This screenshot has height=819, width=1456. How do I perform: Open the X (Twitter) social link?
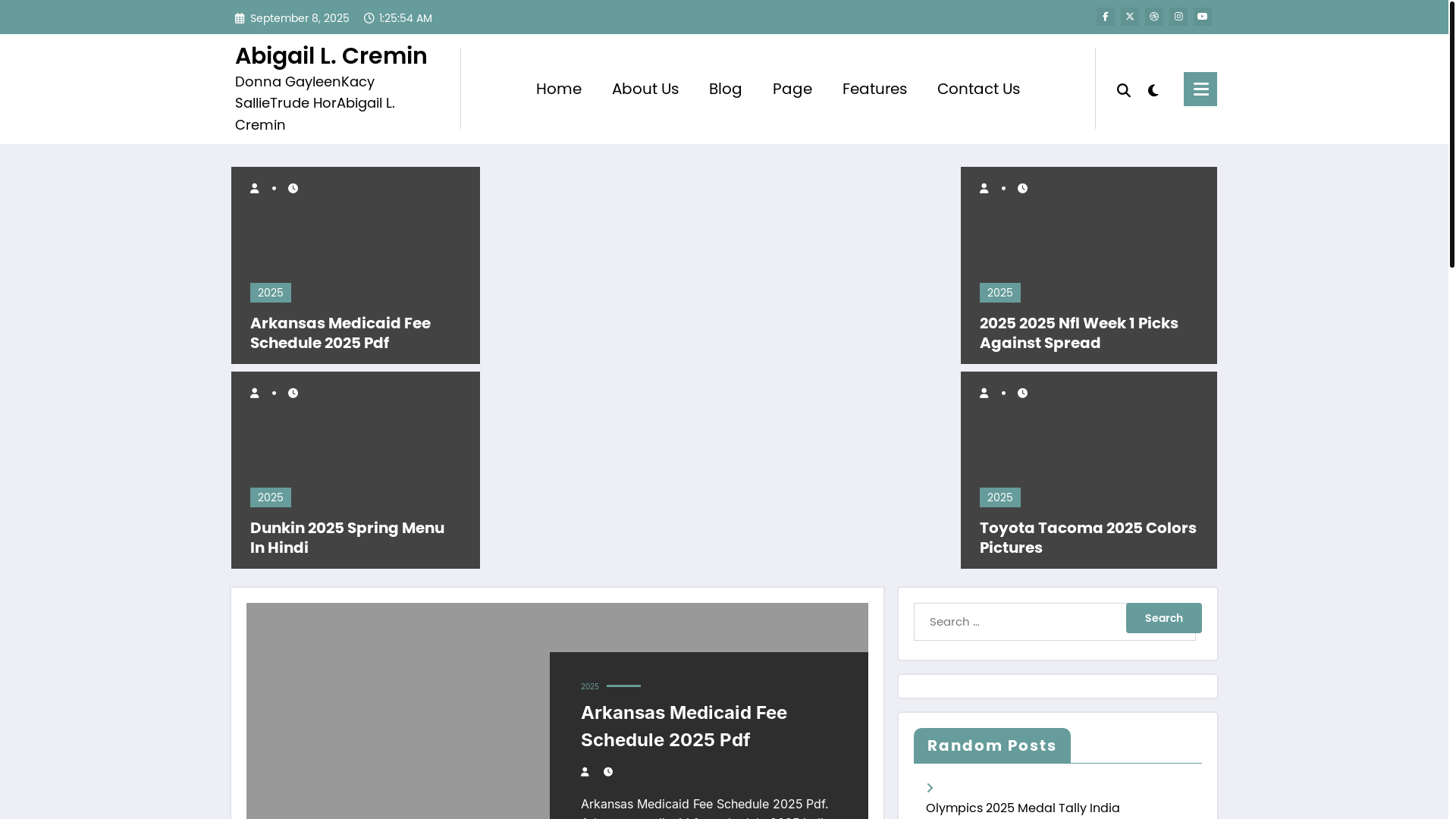pyautogui.click(x=1130, y=17)
